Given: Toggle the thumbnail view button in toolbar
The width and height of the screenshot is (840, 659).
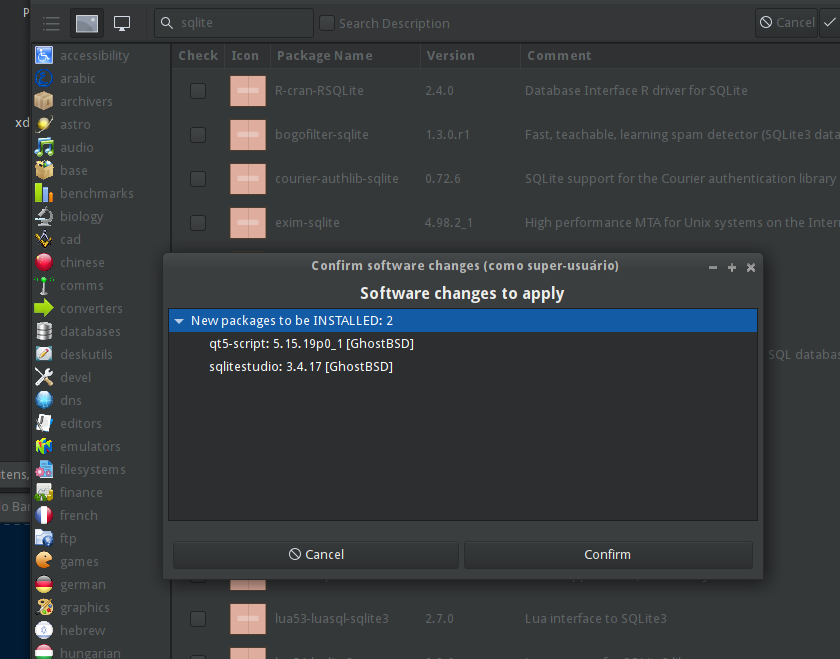Looking at the screenshot, I should point(87,23).
